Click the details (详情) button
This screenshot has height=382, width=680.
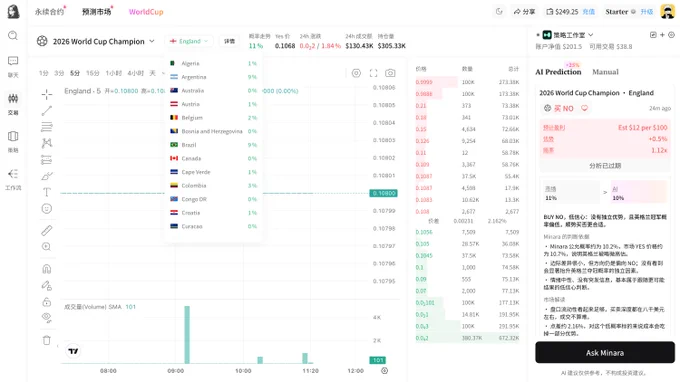coord(229,41)
